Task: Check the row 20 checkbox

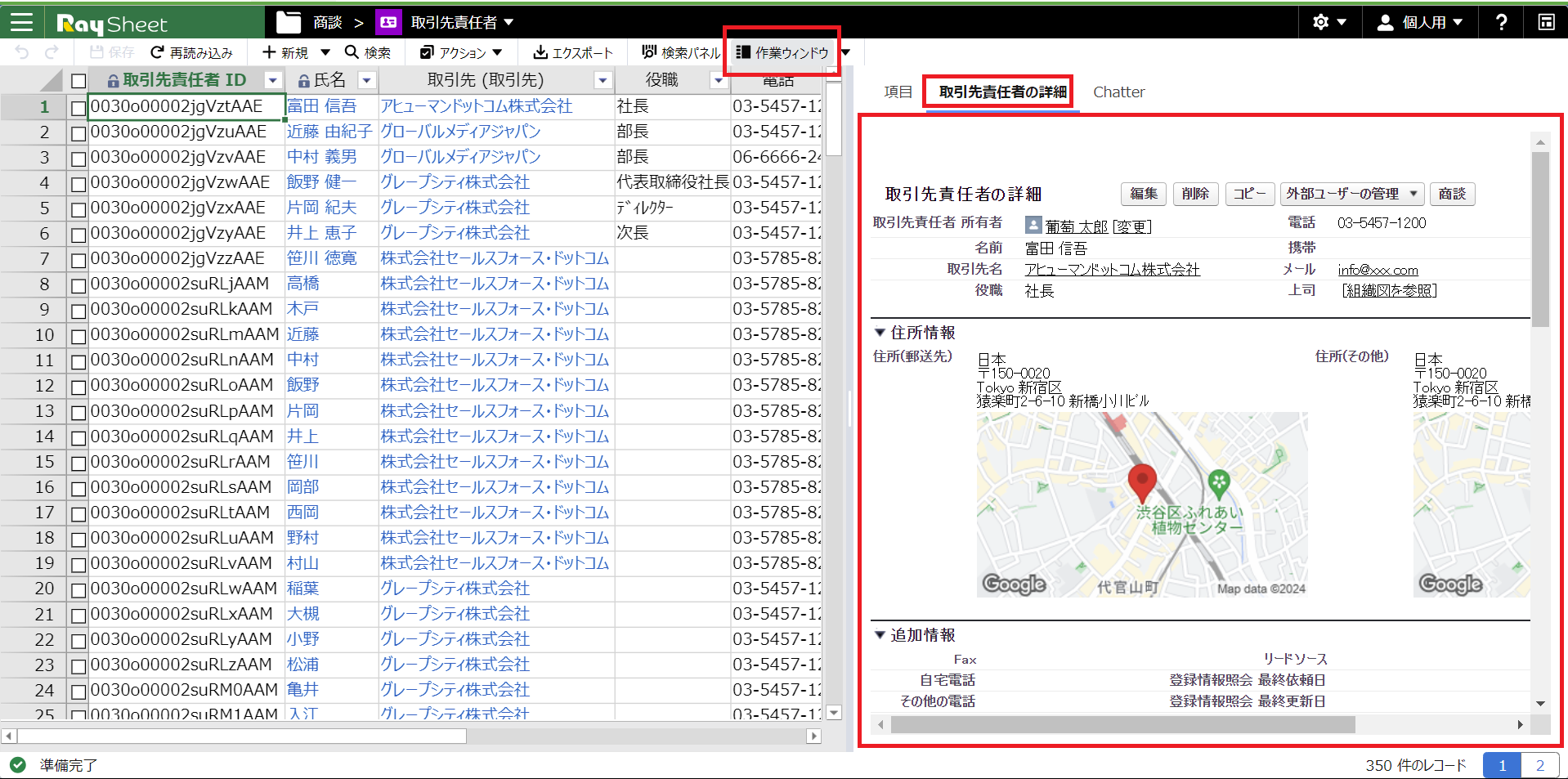Action: click(x=78, y=589)
